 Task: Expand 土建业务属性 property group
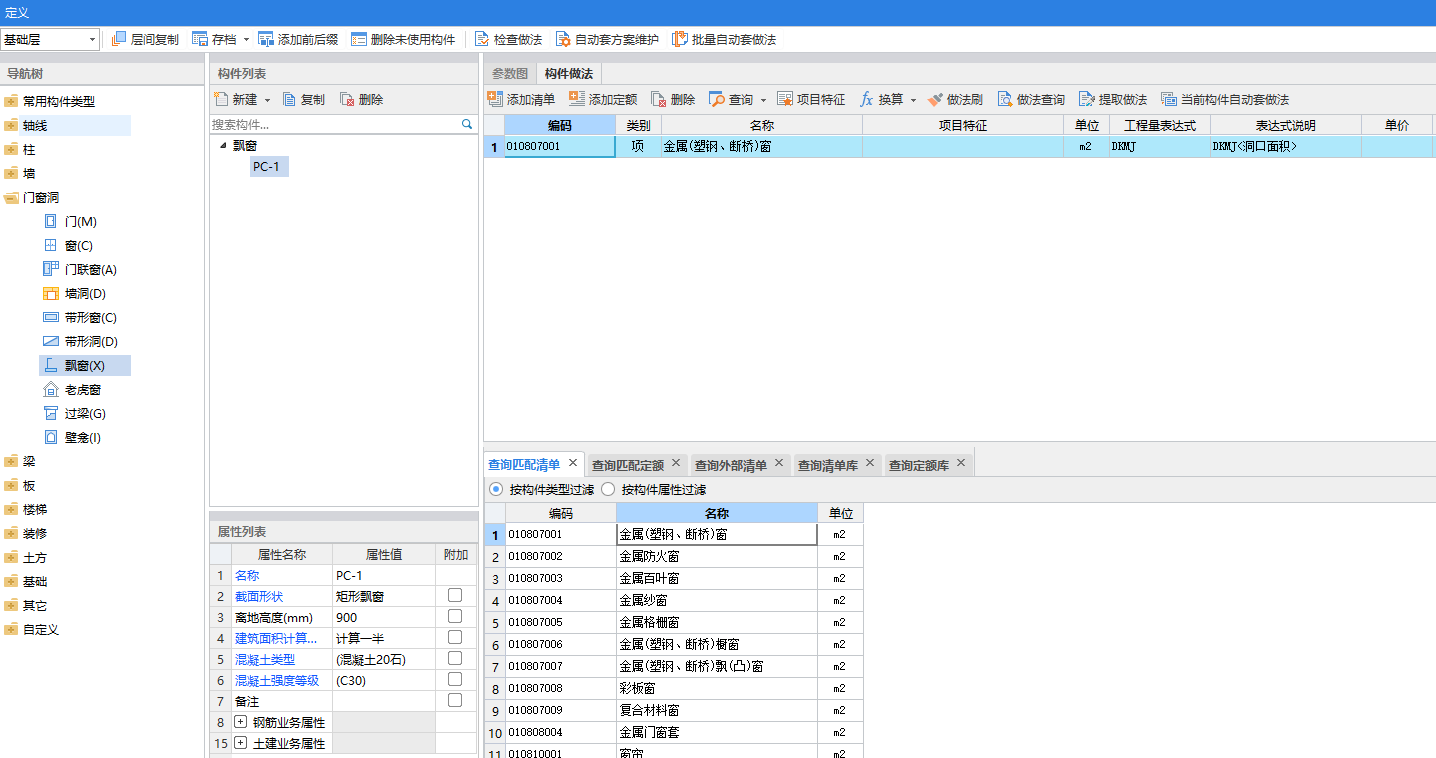[240, 743]
